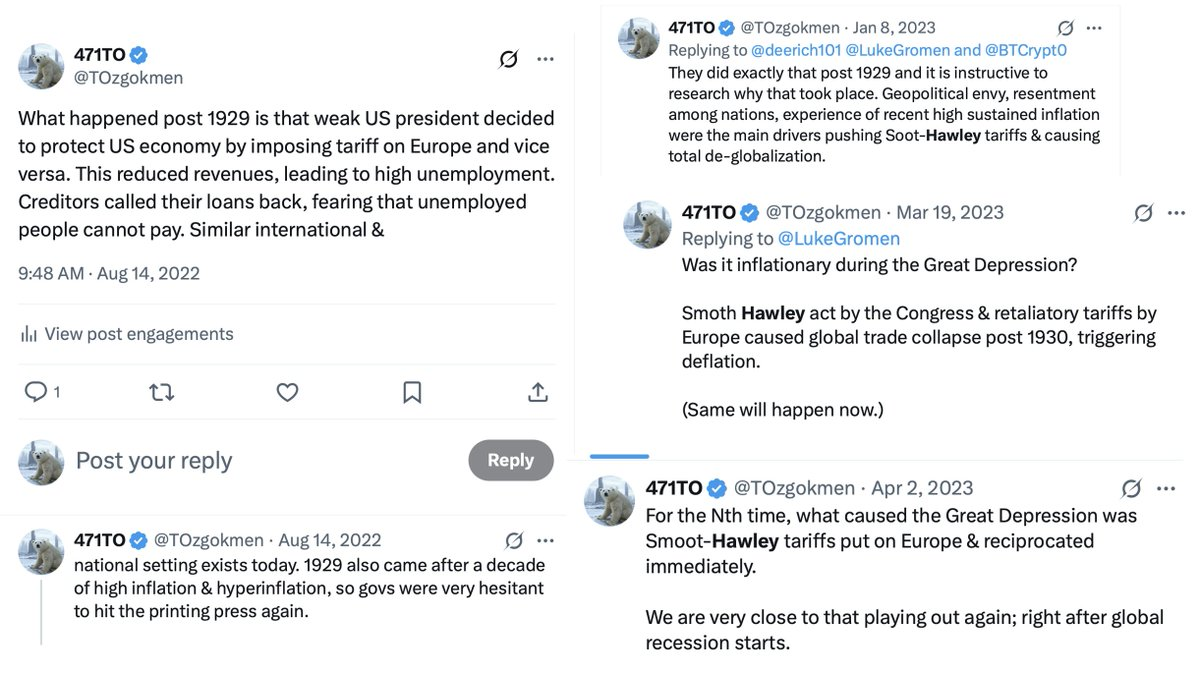
Task: Click Grok icon on the Apr 2, 2023 tweet
Action: coord(1131,488)
